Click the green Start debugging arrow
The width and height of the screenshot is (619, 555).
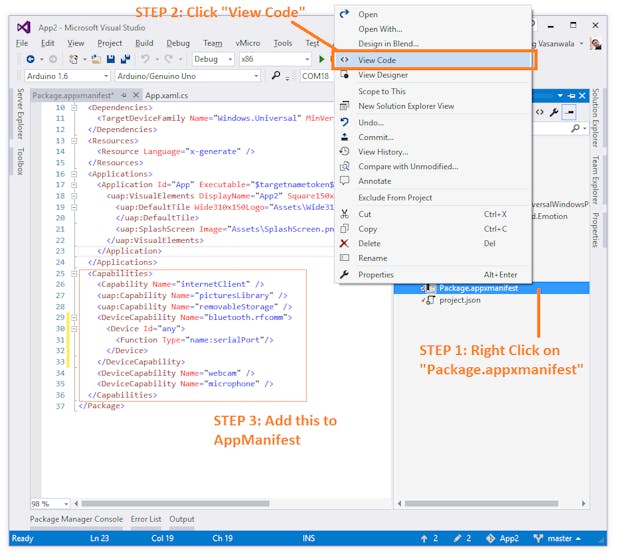point(321,59)
